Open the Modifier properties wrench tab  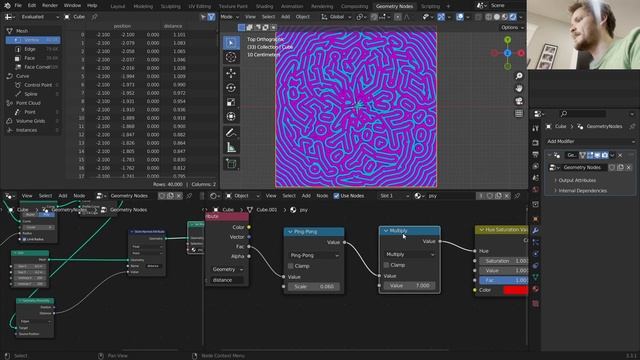536,231
